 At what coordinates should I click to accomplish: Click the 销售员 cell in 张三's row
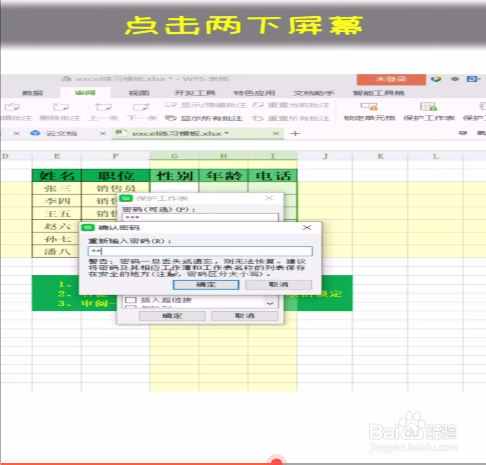pyautogui.click(x=116, y=188)
